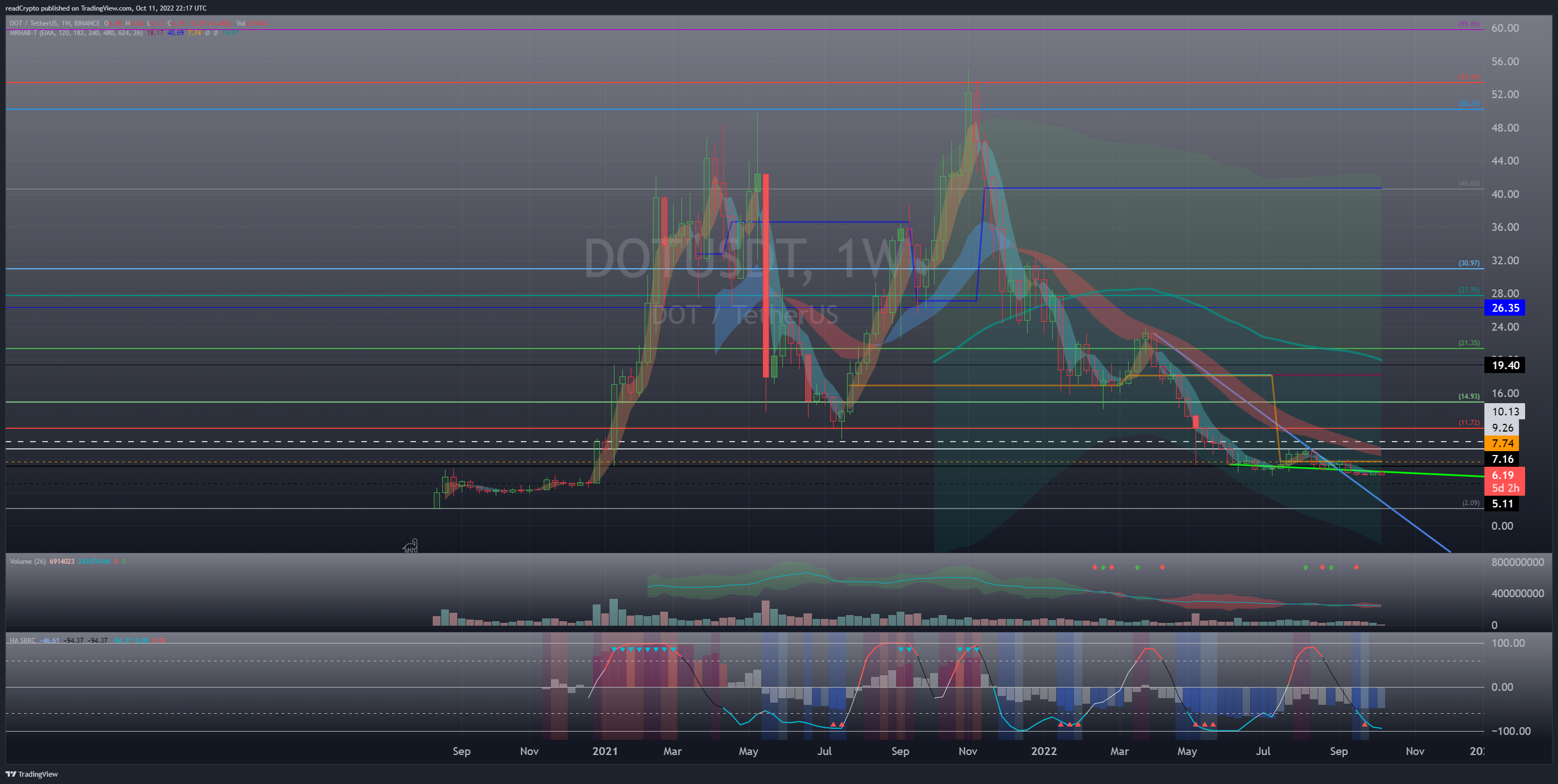Click the dinosaur icon on the chart
Screen dimensions: 1558x784
point(410,546)
